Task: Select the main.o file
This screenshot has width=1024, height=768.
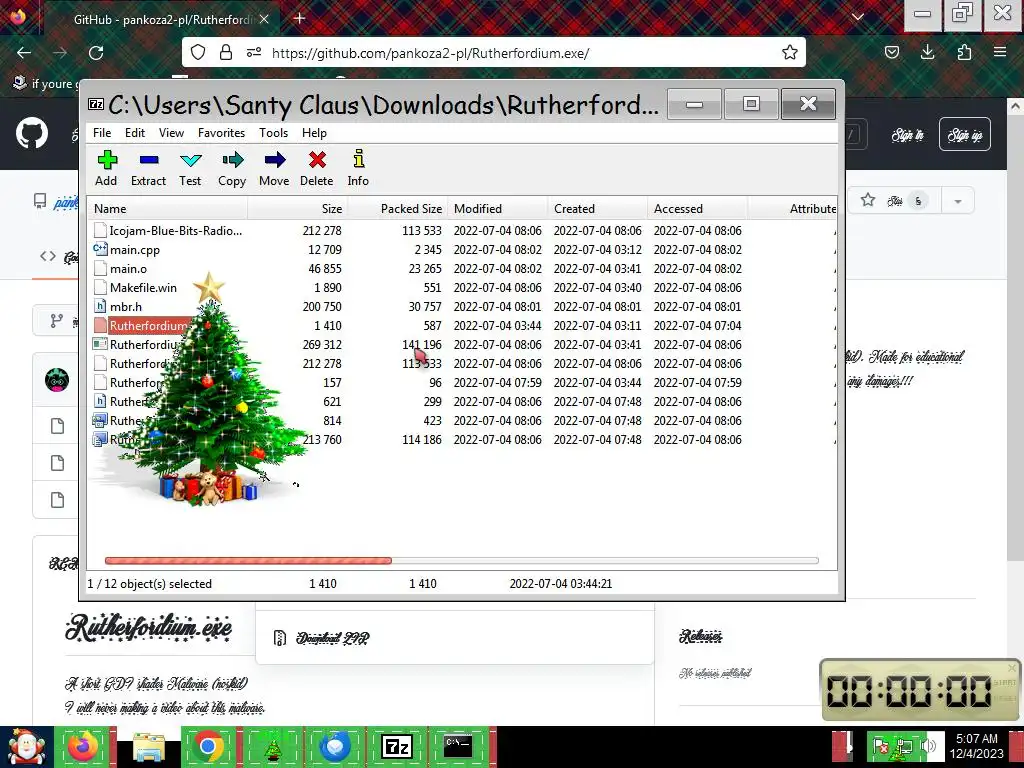Action: (x=462, y=268)
